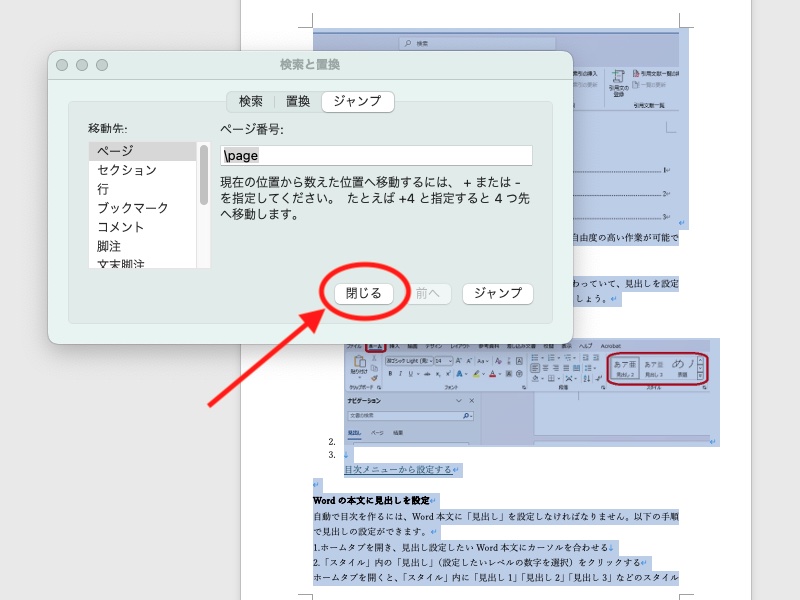Image resolution: width=800 pixels, height=600 pixels.
Task: Toggle underline formatting with the U button
Action: coord(411,372)
